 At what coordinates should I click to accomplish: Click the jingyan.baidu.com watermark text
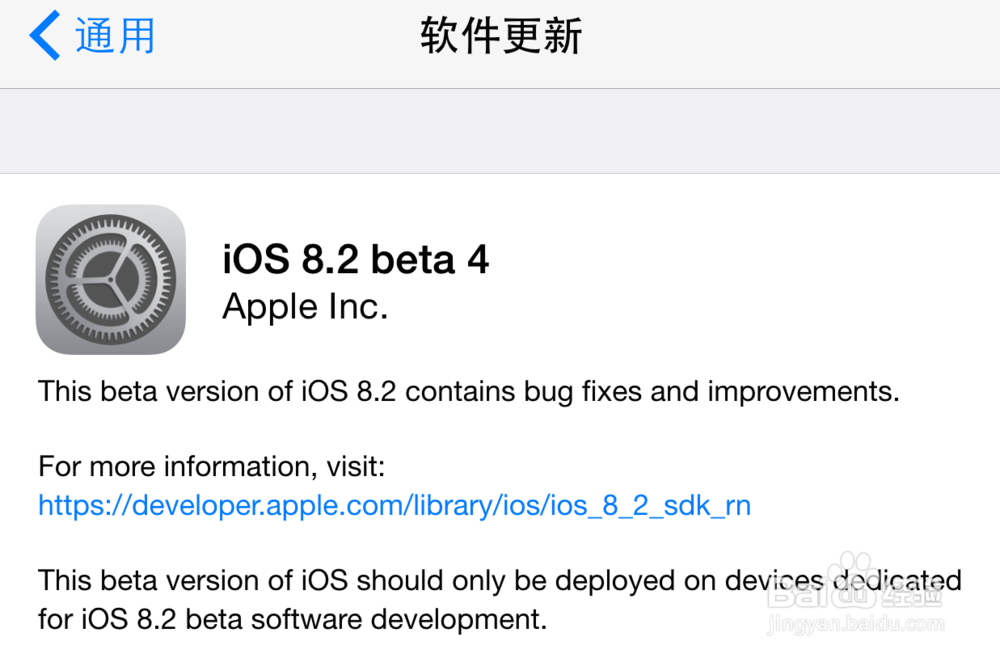click(x=855, y=624)
